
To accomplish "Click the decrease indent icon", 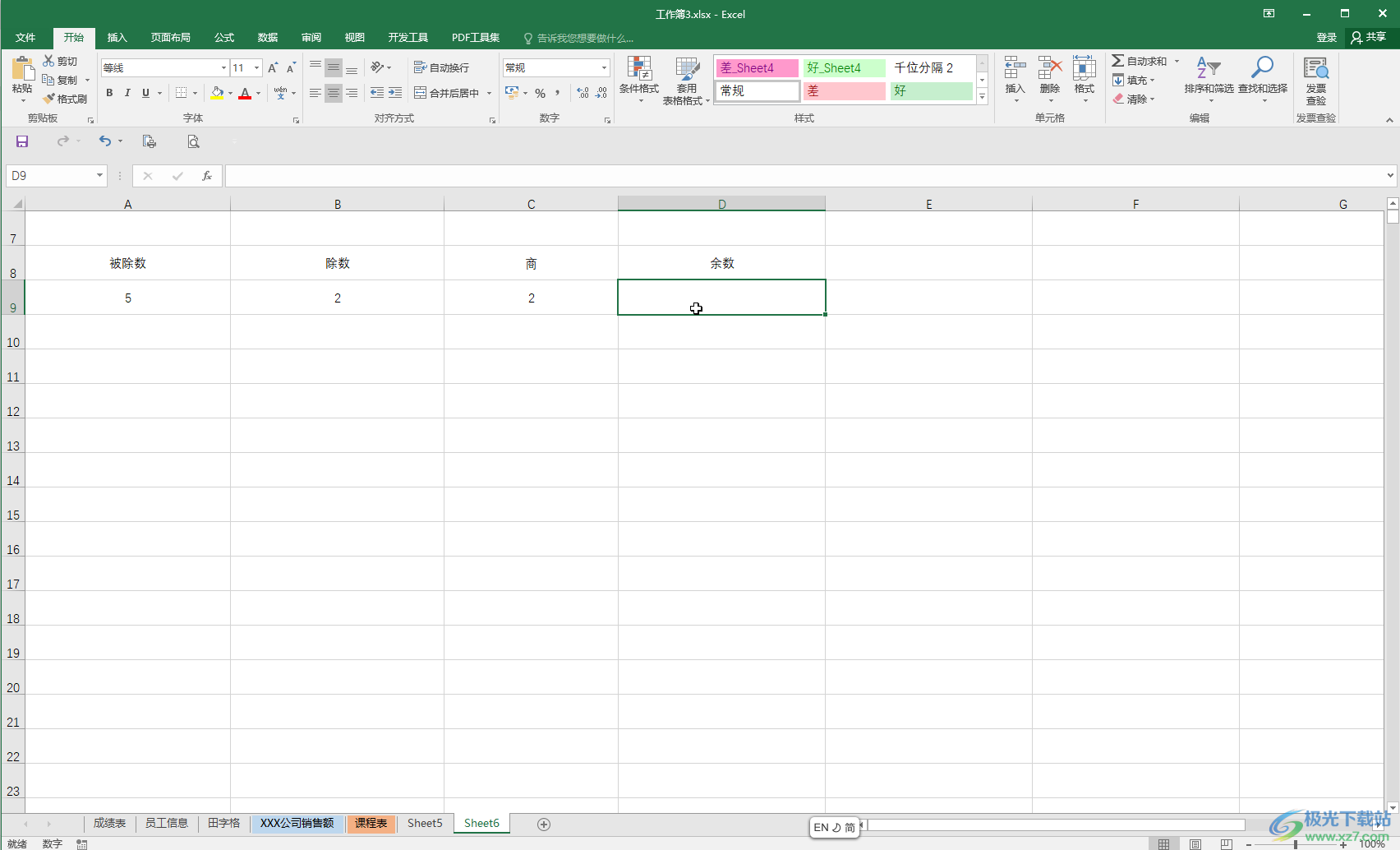I will pyautogui.click(x=377, y=93).
